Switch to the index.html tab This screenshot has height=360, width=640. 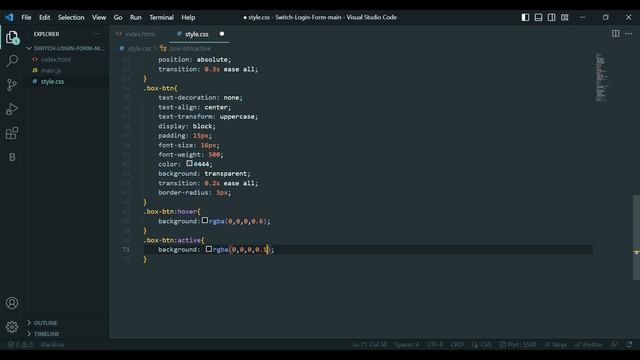(139, 34)
